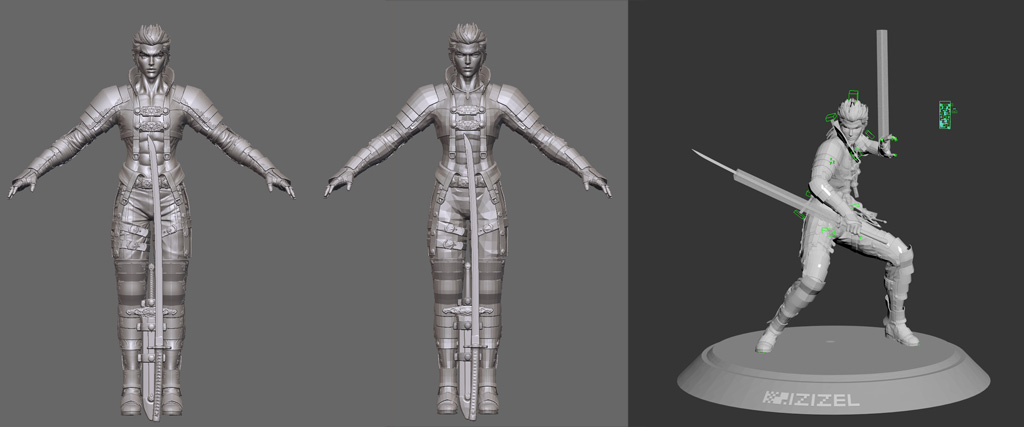The image size is (1024, 427).
Task: Click the tip of the long horizontal sword
Action: [694, 152]
